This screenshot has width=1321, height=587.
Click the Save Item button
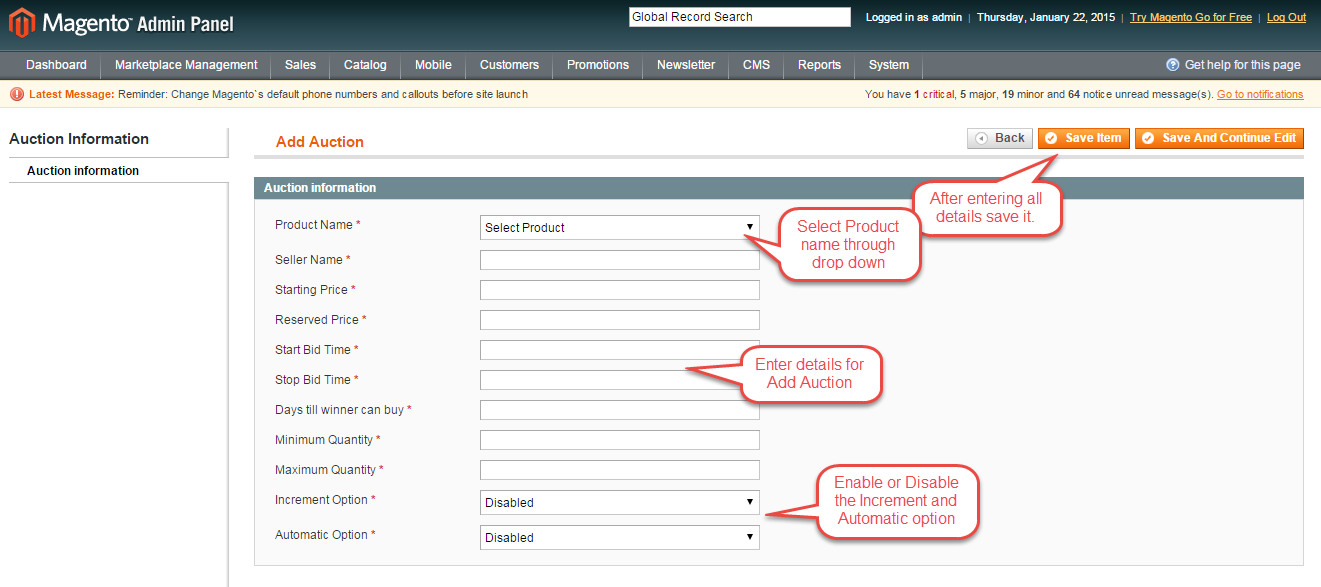[x=1084, y=138]
